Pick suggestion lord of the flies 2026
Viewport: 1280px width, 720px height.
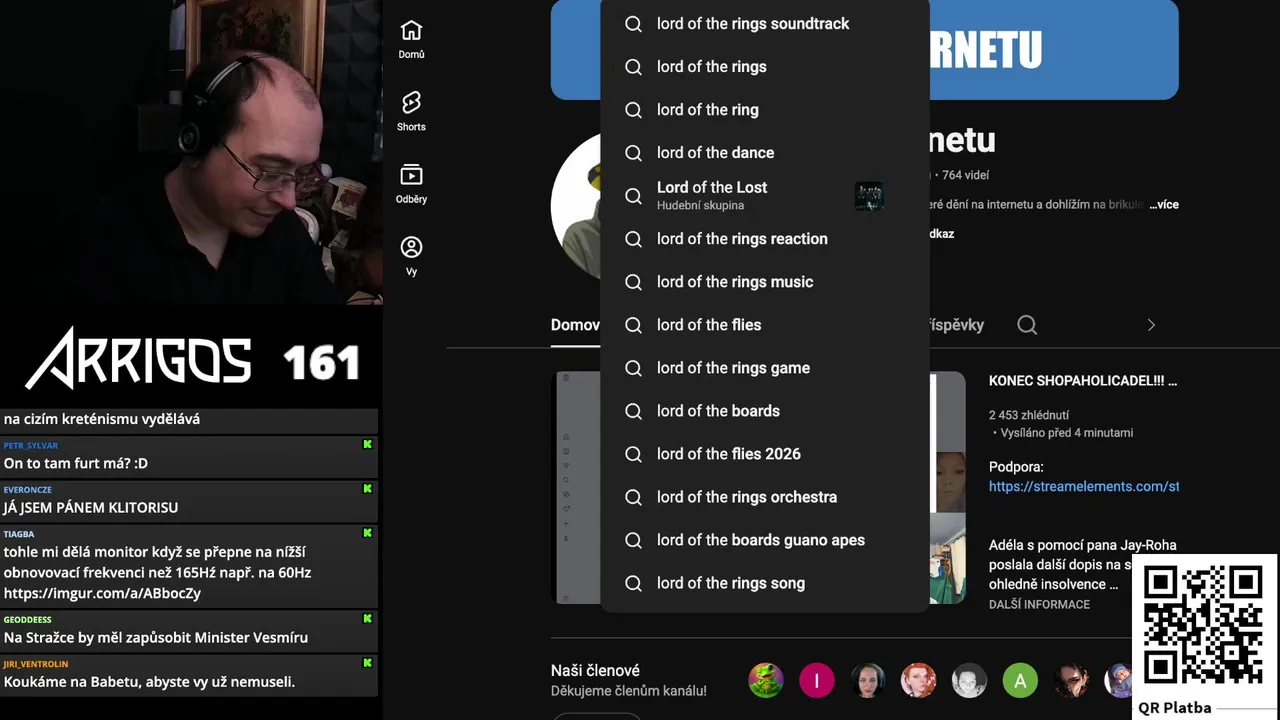pos(765,454)
